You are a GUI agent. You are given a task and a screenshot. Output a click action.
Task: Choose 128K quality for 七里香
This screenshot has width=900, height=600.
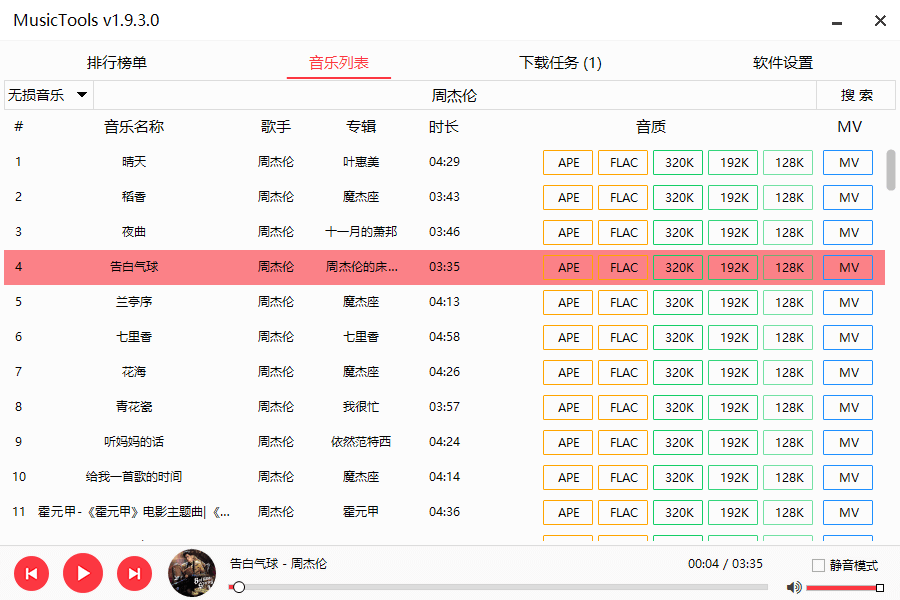tap(789, 338)
